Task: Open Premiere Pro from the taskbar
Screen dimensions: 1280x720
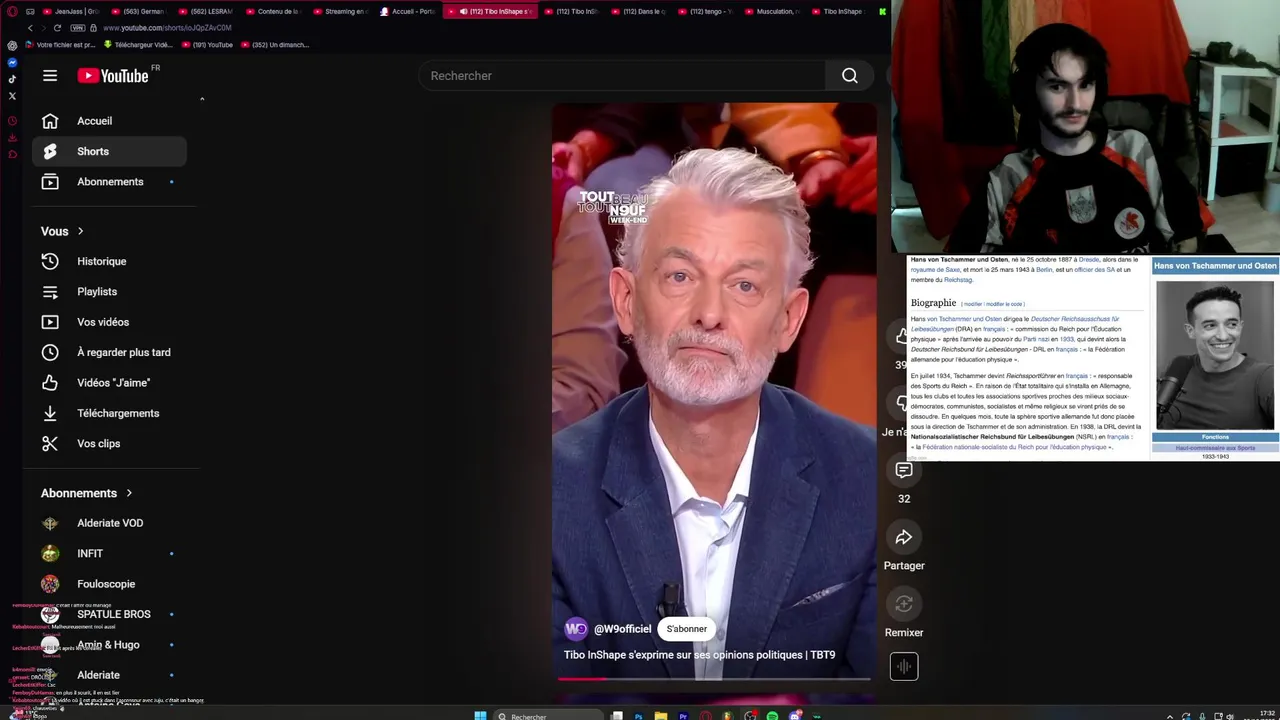Action: 683,716
